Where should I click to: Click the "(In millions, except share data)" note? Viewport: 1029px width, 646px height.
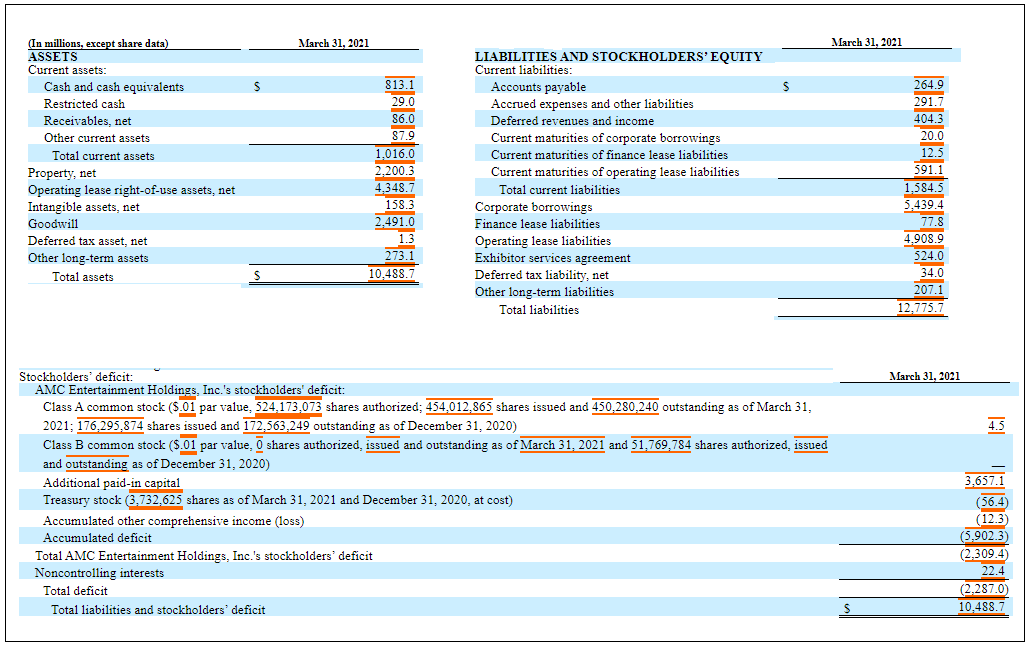[x=98, y=44]
